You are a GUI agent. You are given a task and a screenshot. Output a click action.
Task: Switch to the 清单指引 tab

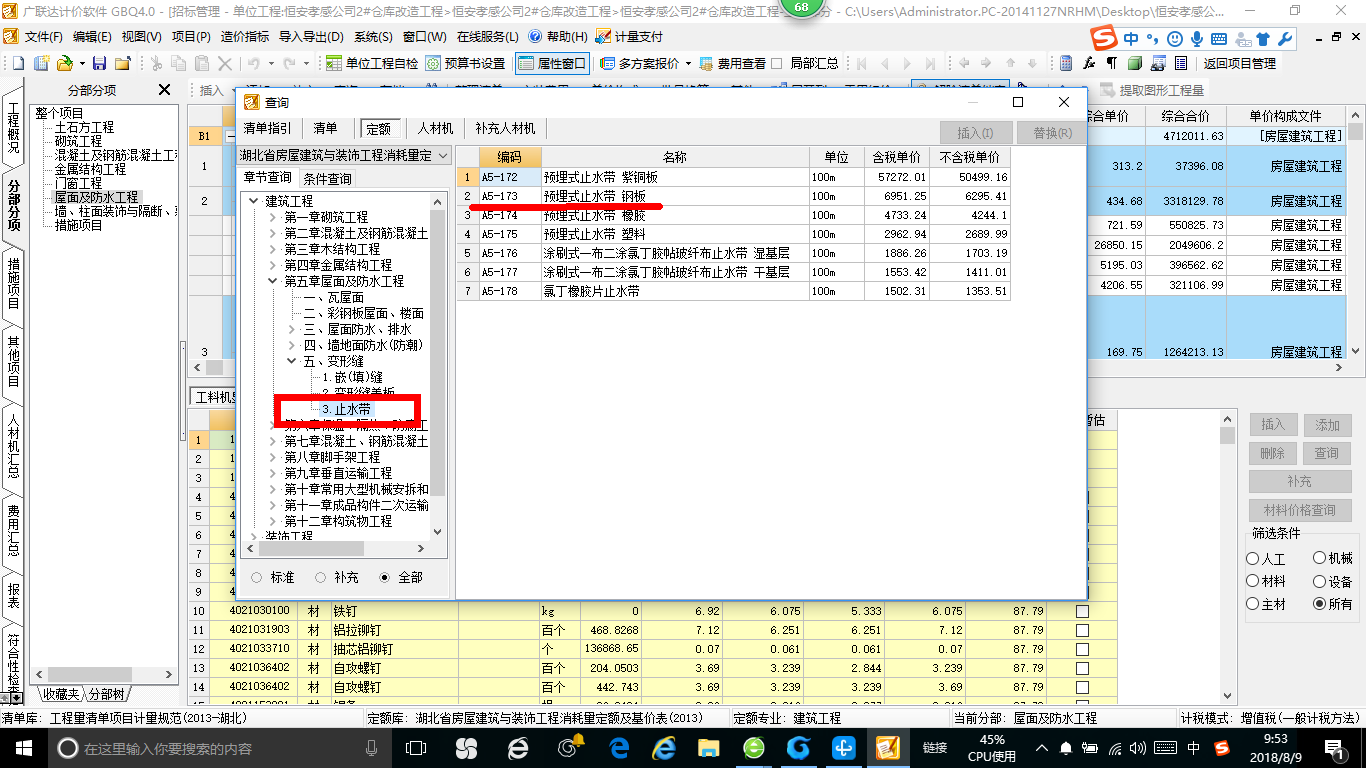pyautogui.click(x=268, y=129)
